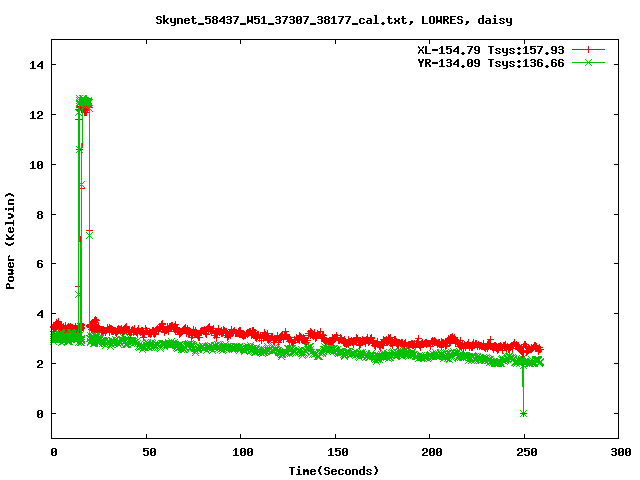This screenshot has height=480, width=640.
Task: Click the y-axis tick label 14
Action: (x=36, y=65)
